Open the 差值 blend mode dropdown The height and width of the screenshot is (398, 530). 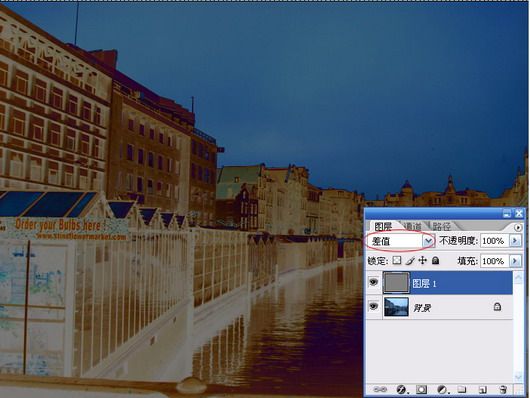401,241
